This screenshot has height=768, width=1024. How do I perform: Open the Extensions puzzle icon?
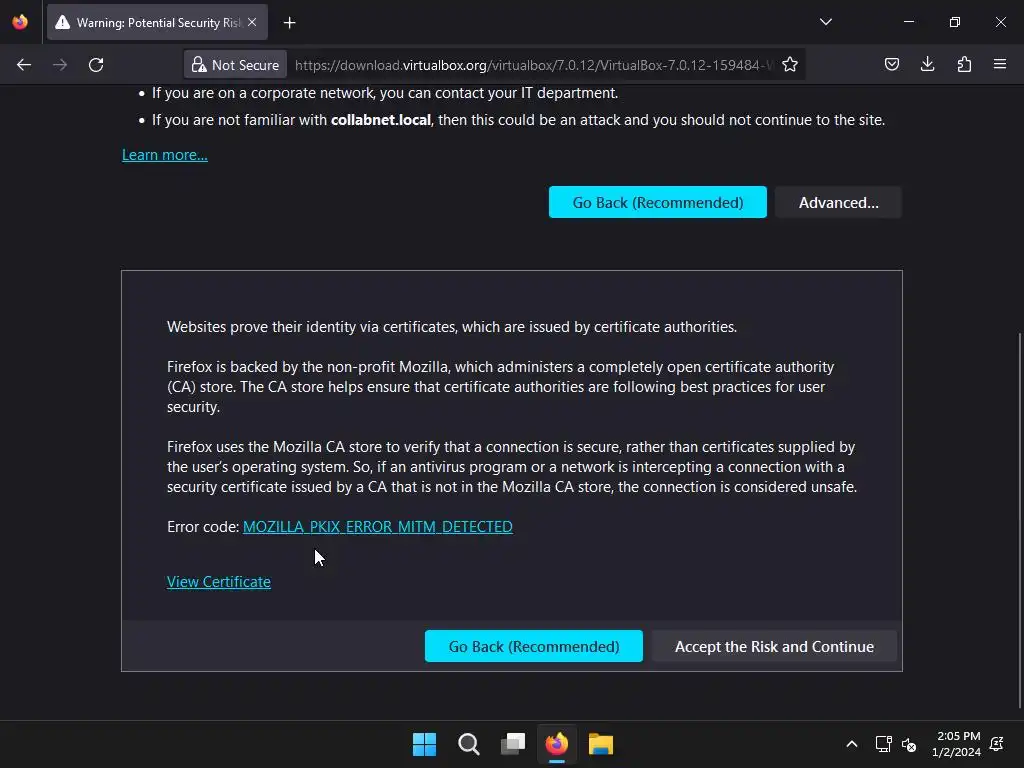964,64
